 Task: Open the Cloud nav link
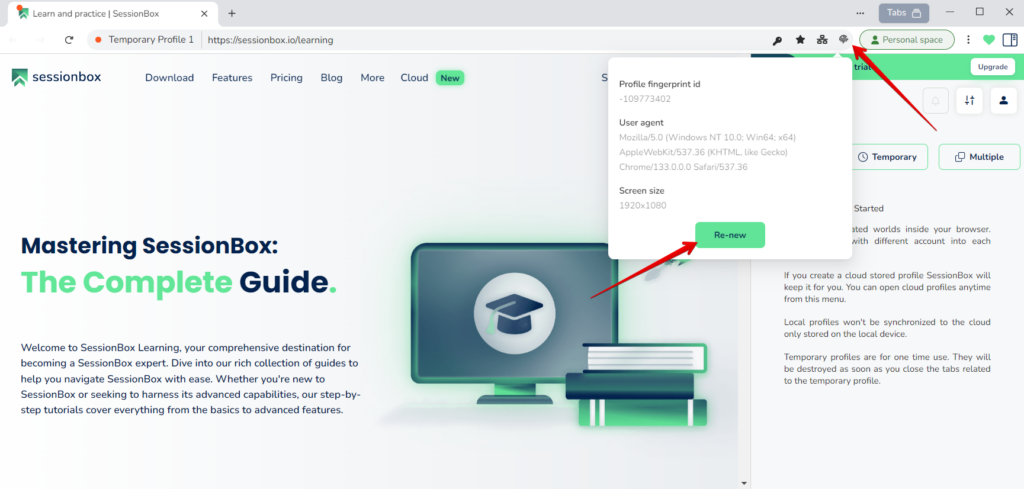[x=415, y=78]
